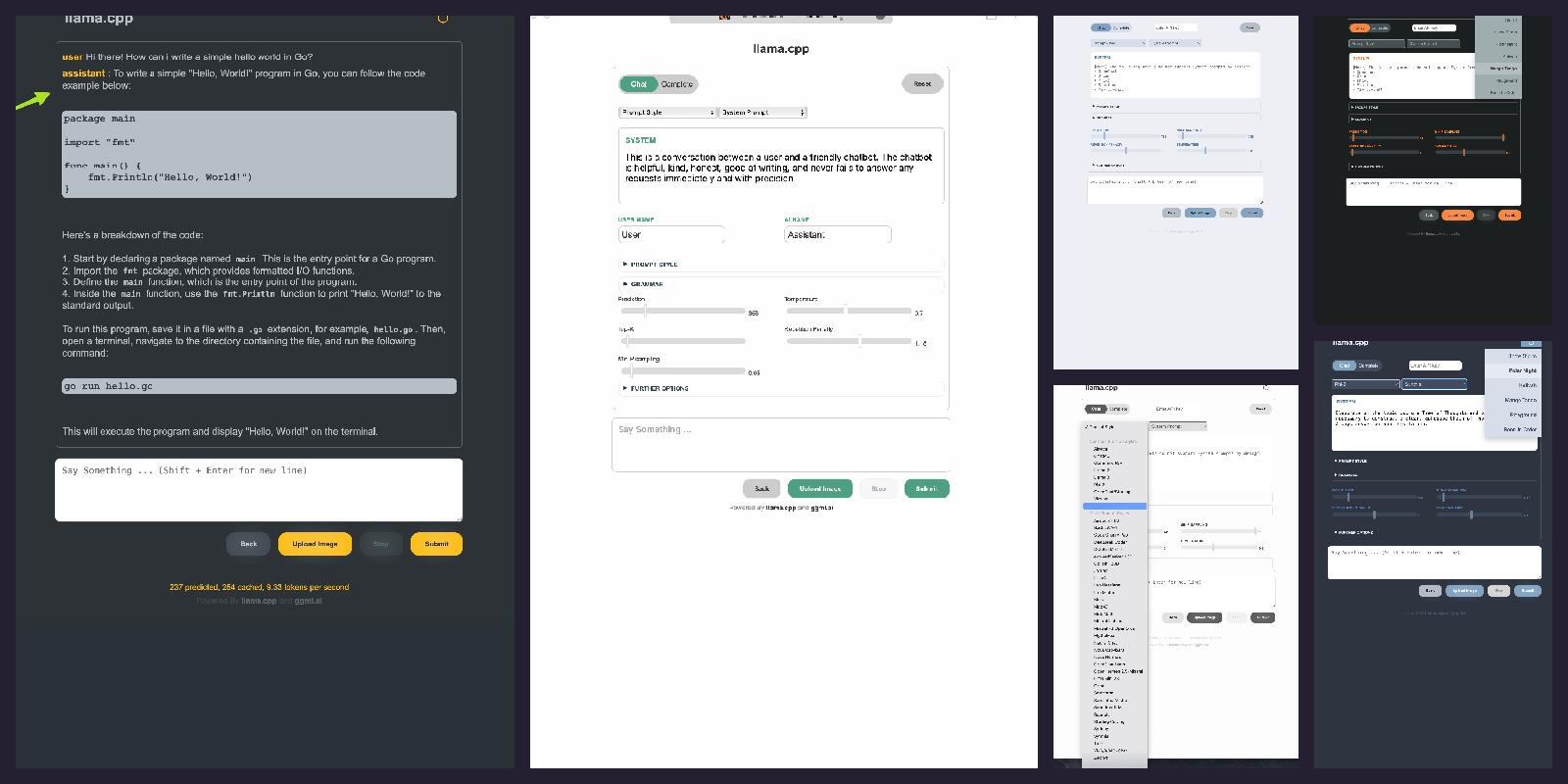Click Stop button in the dark chat panel
The width and height of the screenshot is (1568, 784).
(x=380, y=544)
